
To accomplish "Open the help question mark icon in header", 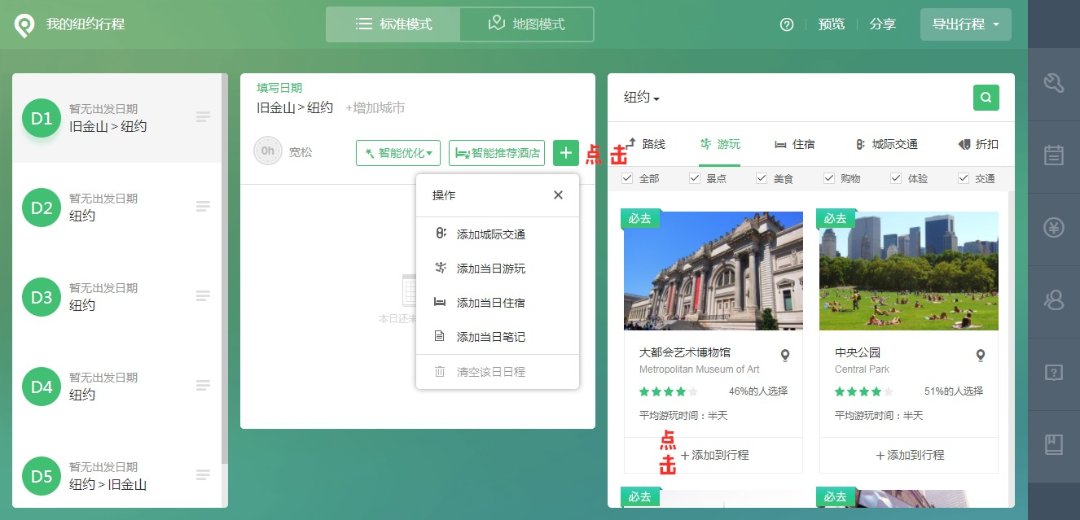I will click(x=786, y=24).
